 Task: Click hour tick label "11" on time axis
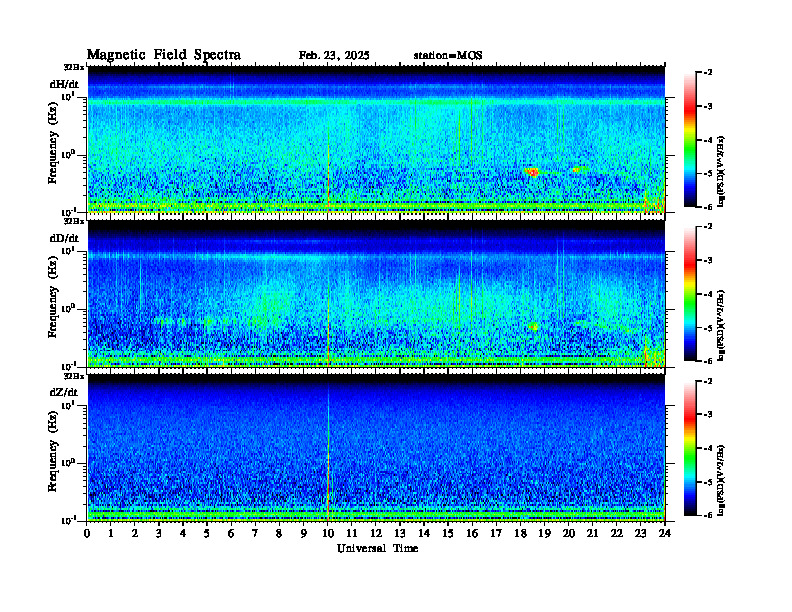pos(352,534)
